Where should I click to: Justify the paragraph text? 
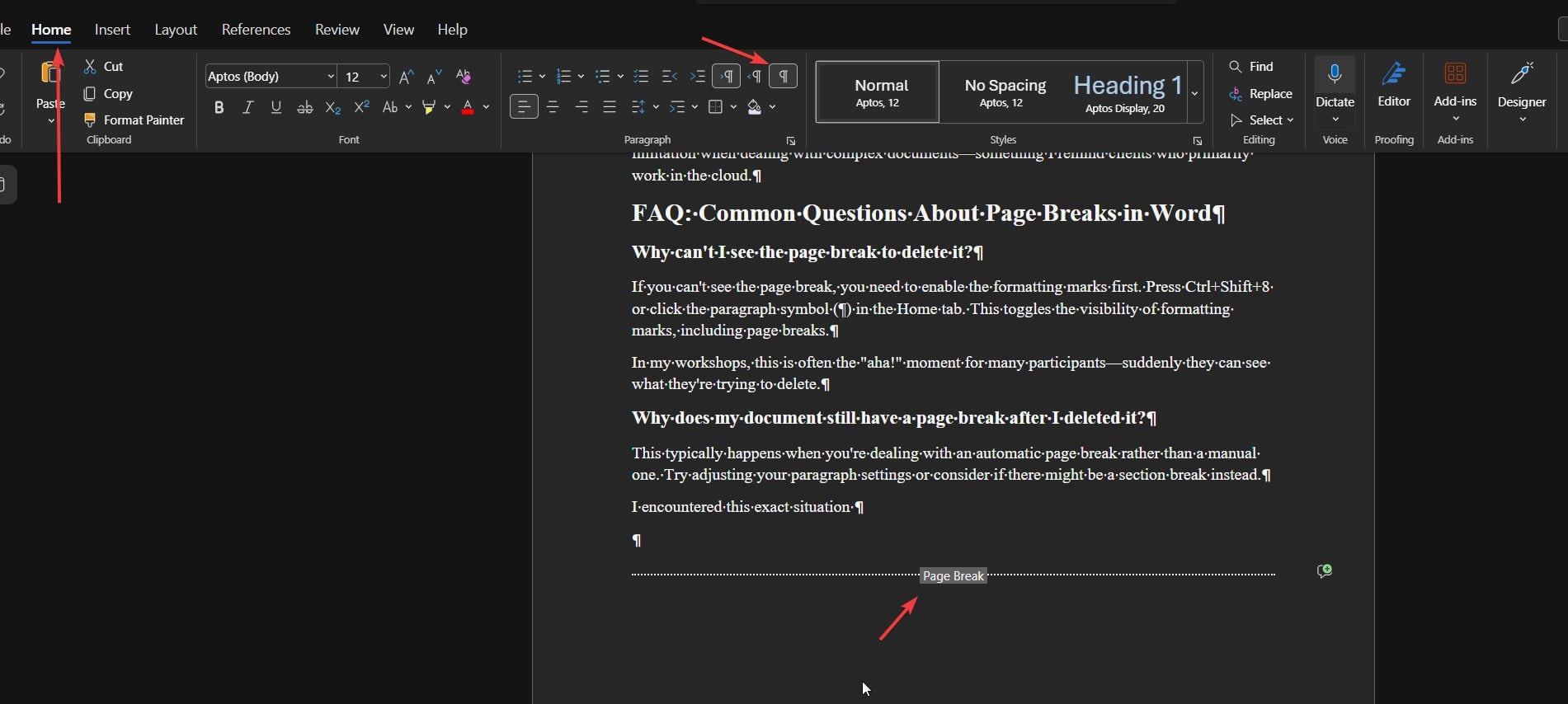pos(610,107)
